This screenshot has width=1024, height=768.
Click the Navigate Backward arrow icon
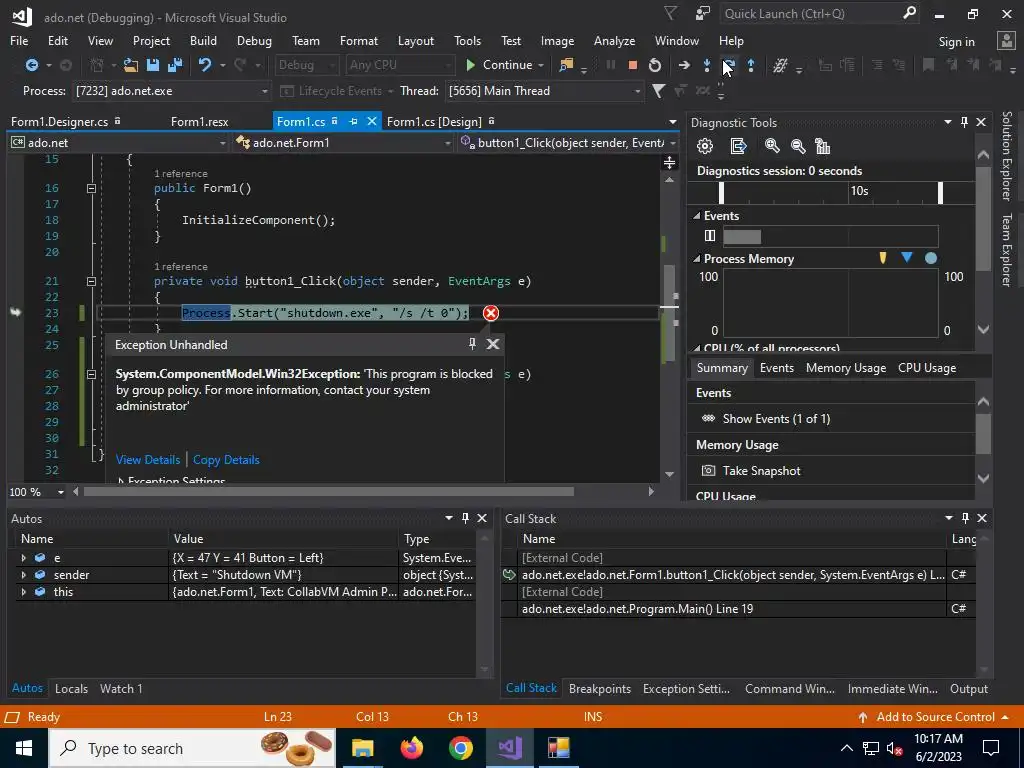tap(31, 65)
